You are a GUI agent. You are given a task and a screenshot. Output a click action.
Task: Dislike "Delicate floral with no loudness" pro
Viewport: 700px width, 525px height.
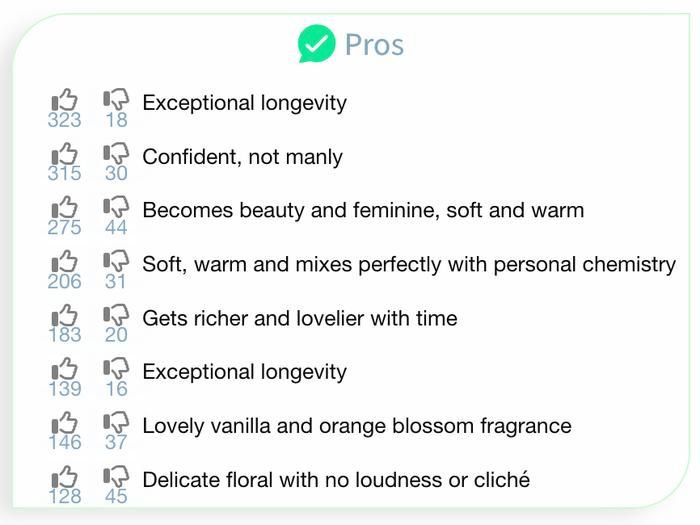click(x=116, y=477)
